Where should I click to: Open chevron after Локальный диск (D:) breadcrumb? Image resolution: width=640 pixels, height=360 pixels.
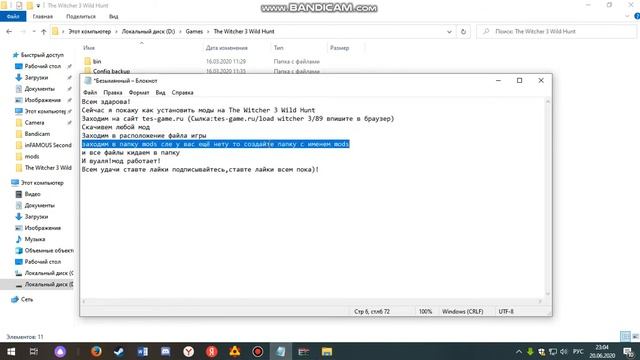click(180, 31)
